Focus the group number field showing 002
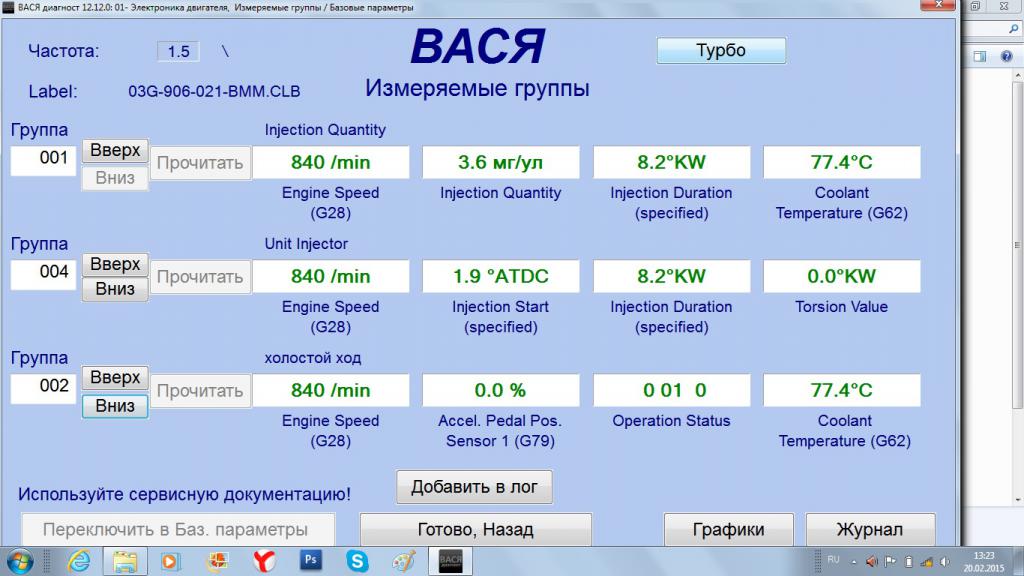The image size is (1024, 576). click(x=43, y=387)
